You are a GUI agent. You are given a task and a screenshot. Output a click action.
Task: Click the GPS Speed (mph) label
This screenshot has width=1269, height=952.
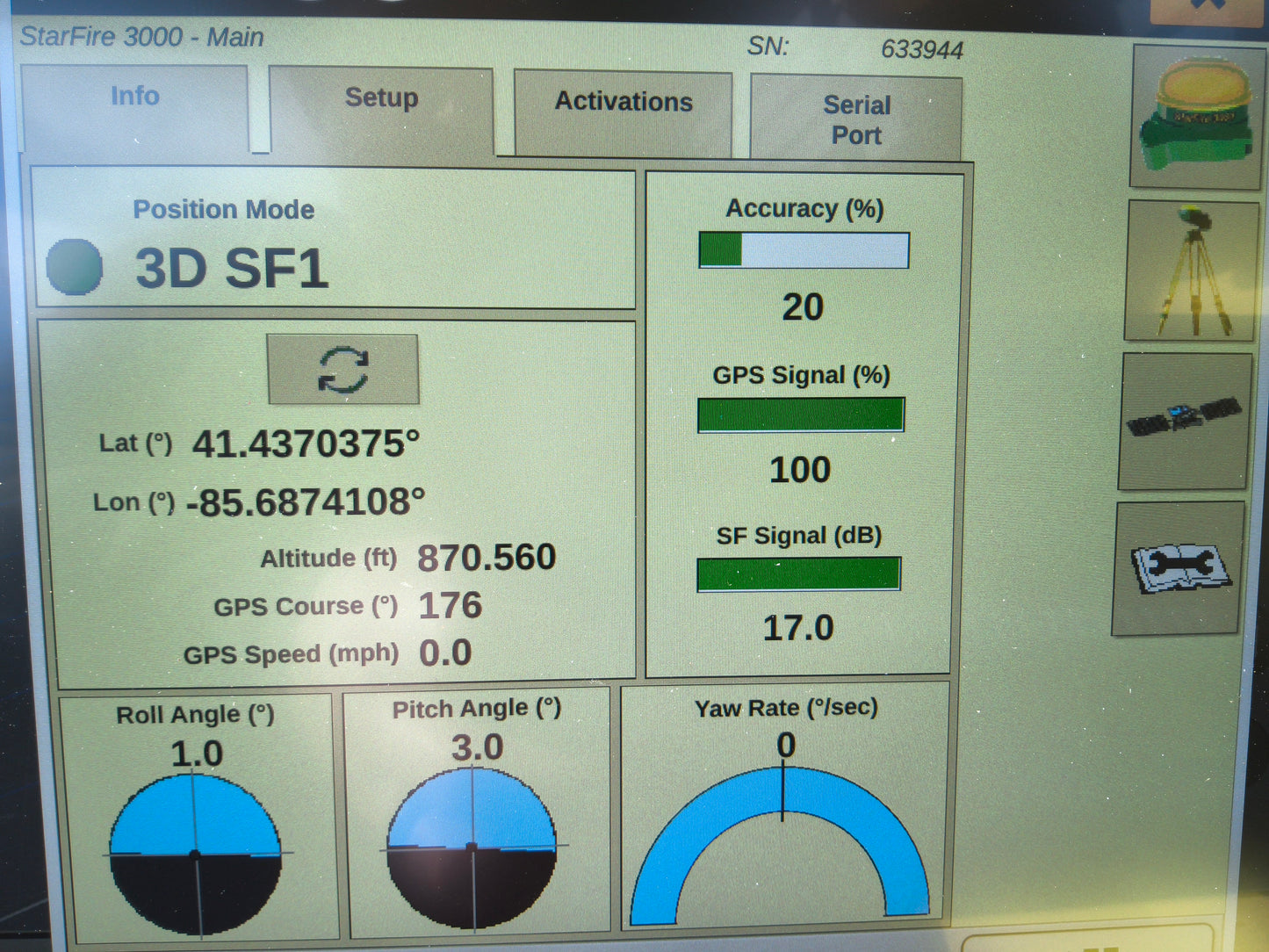click(291, 654)
